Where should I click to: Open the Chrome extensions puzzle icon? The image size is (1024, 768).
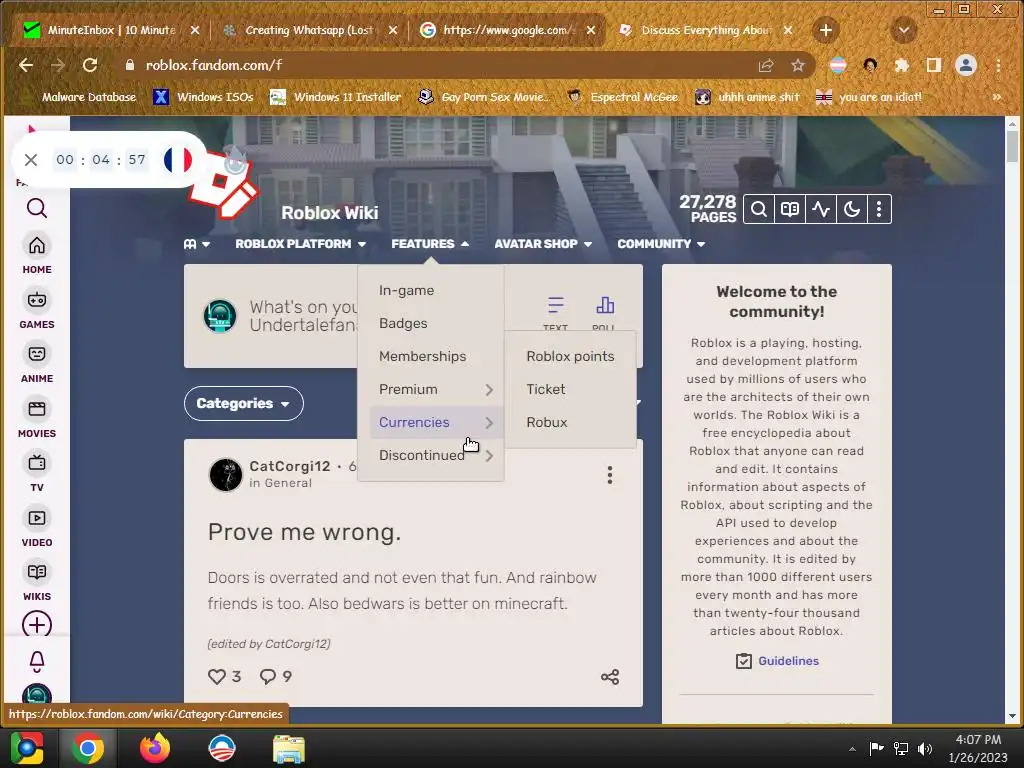[901, 65]
